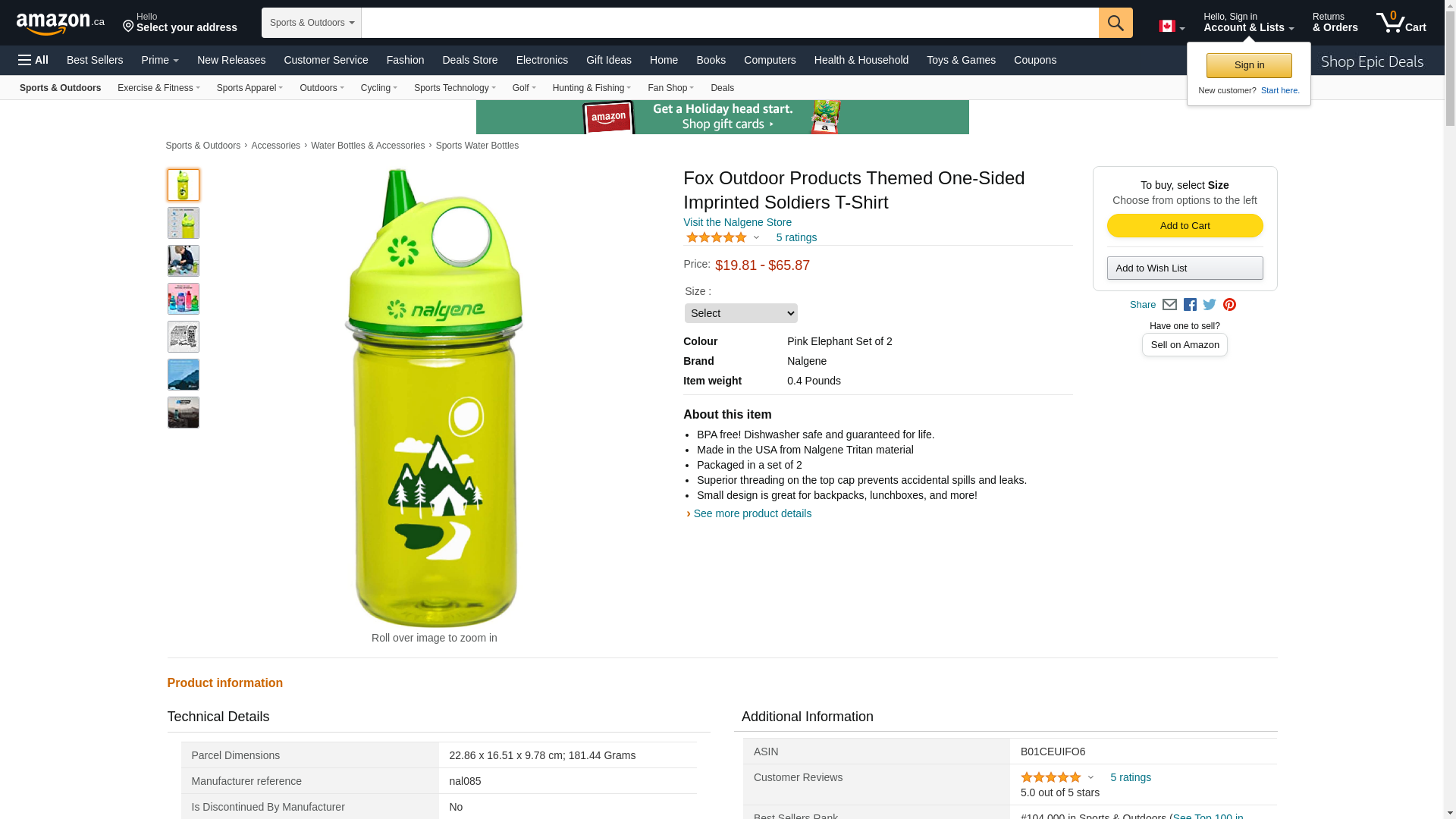Expand the Exercise & Fitness submenu
This screenshot has height=819, width=1456.
coord(158,88)
